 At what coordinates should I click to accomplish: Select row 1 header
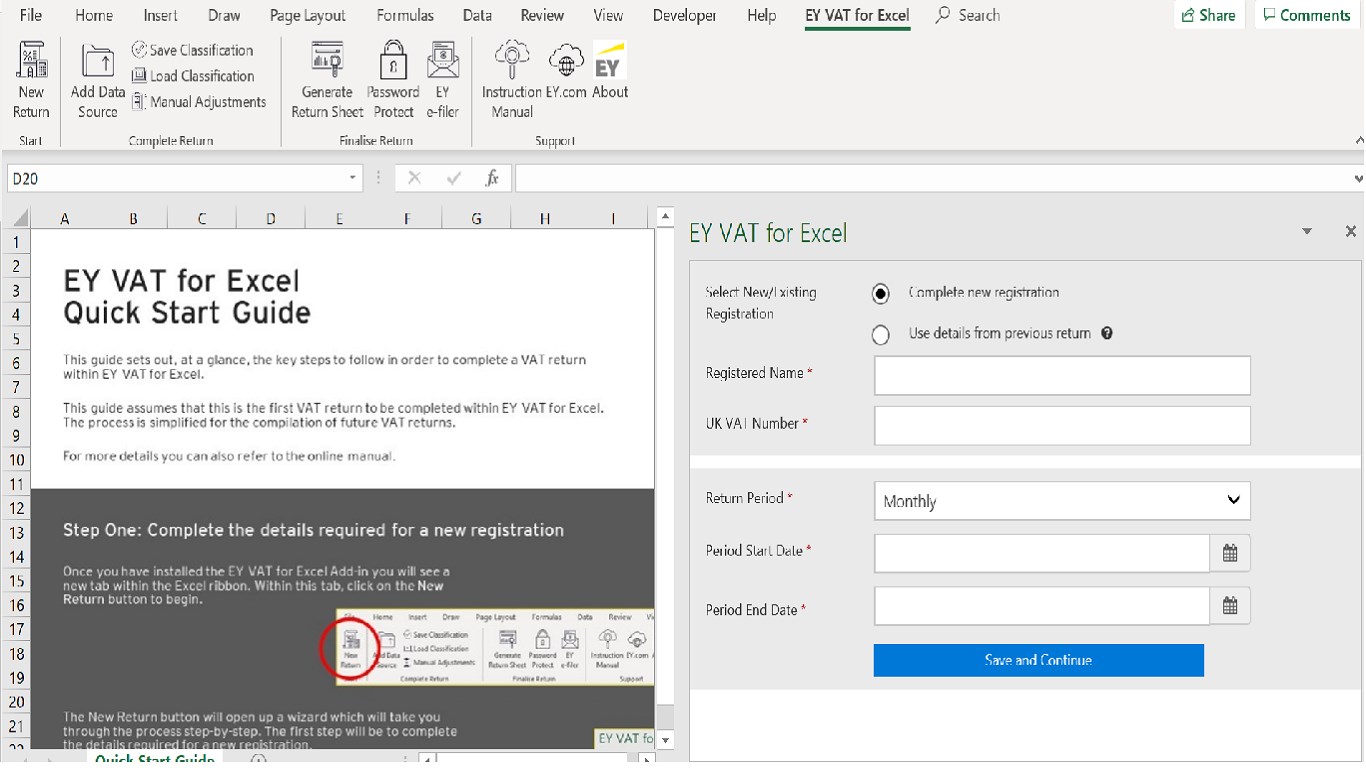pyautogui.click(x=17, y=242)
